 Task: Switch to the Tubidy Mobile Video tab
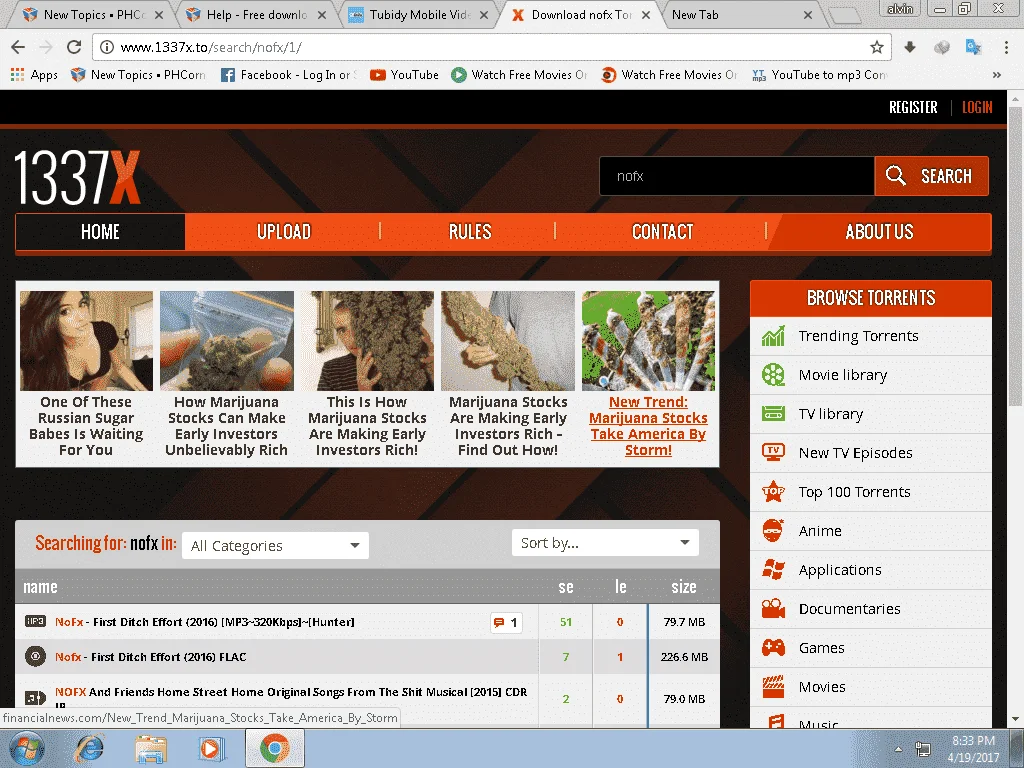(x=418, y=14)
